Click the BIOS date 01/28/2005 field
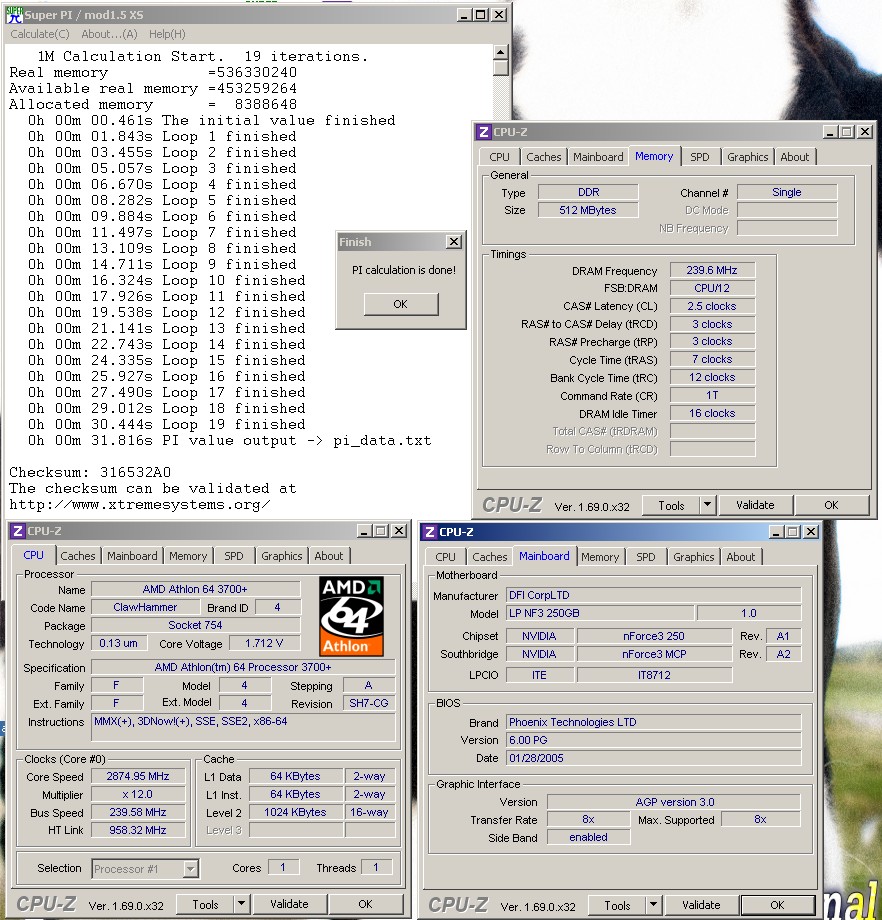The image size is (882, 920). 654,758
